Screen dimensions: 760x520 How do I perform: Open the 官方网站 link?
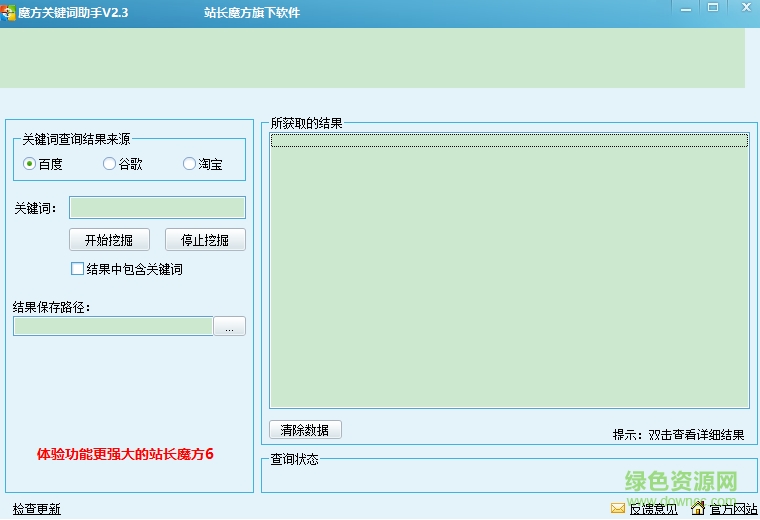coord(733,509)
